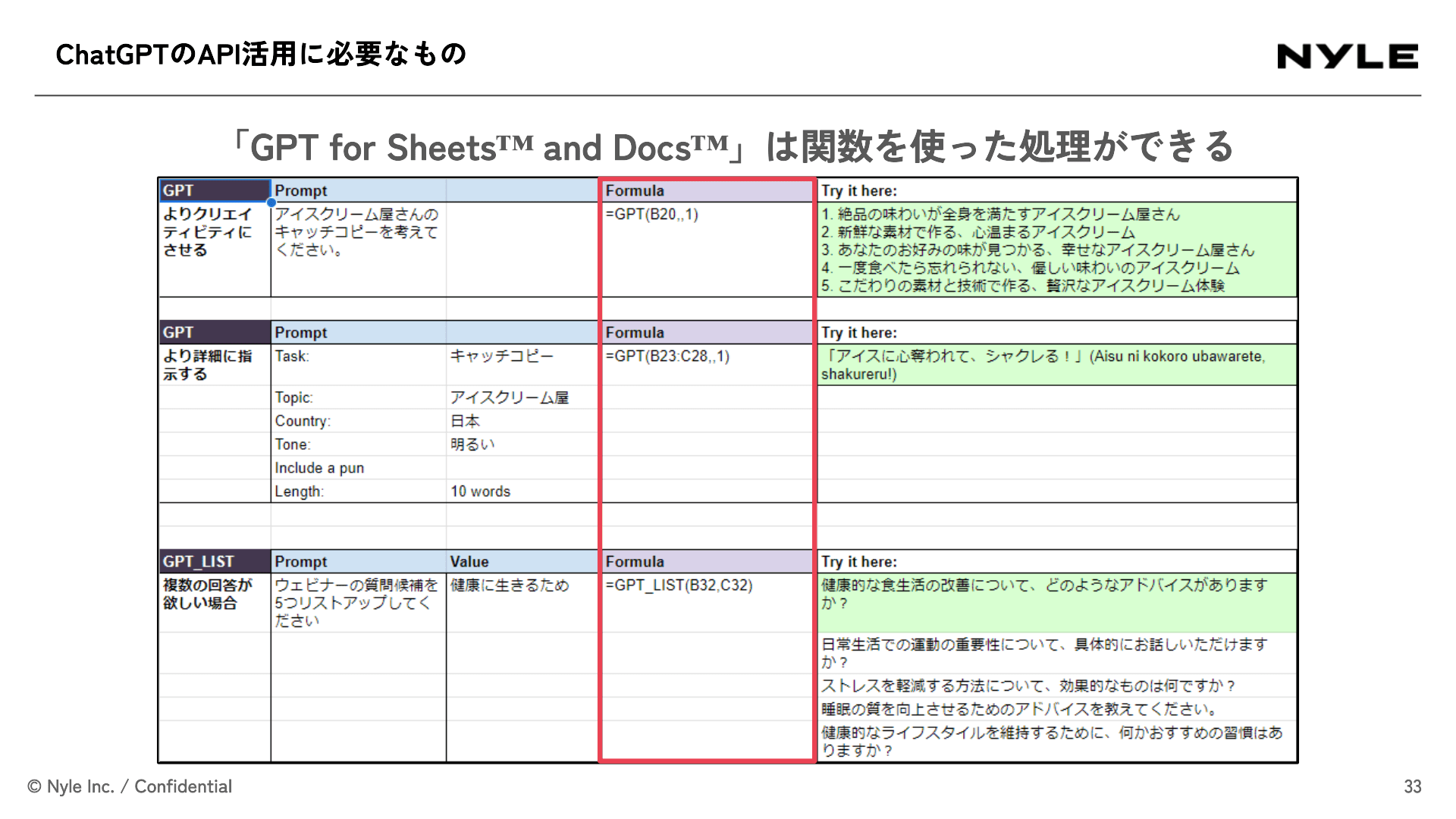Select the Formula header above '=GPT(B20,,1)'

(707, 190)
